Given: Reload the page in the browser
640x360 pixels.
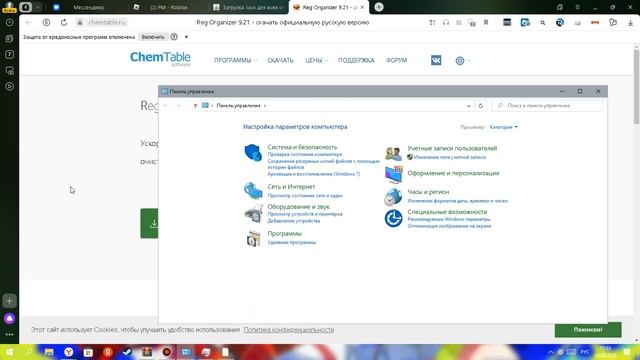Looking at the screenshot, I should [x=64, y=22].
